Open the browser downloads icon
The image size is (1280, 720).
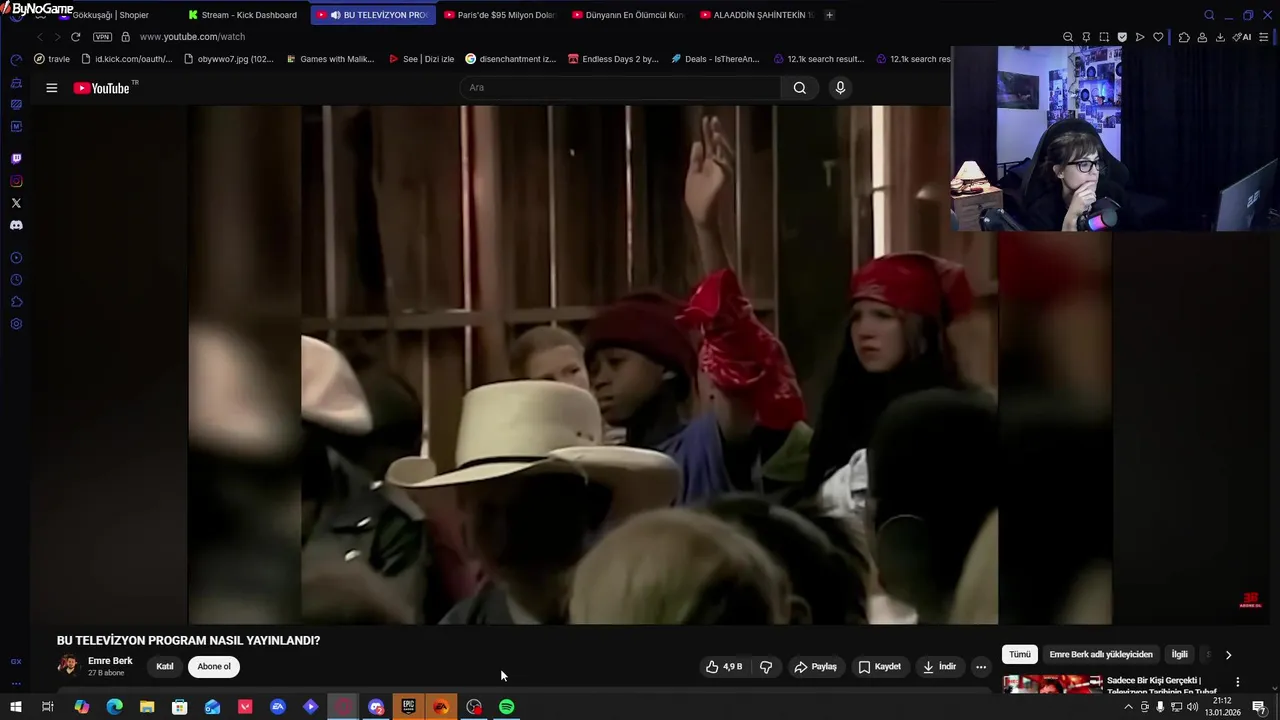[1220, 37]
